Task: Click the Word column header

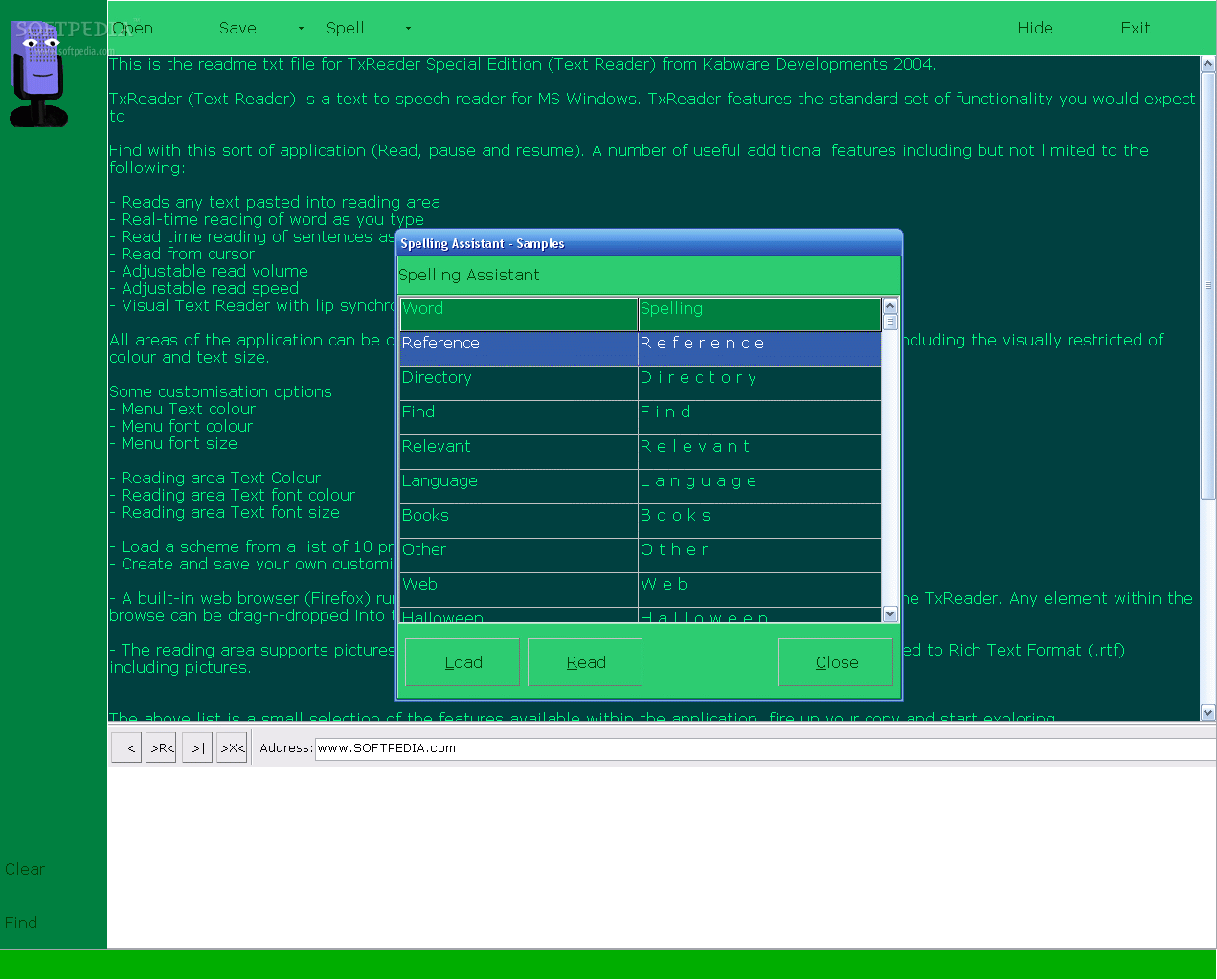Action: tap(518, 314)
